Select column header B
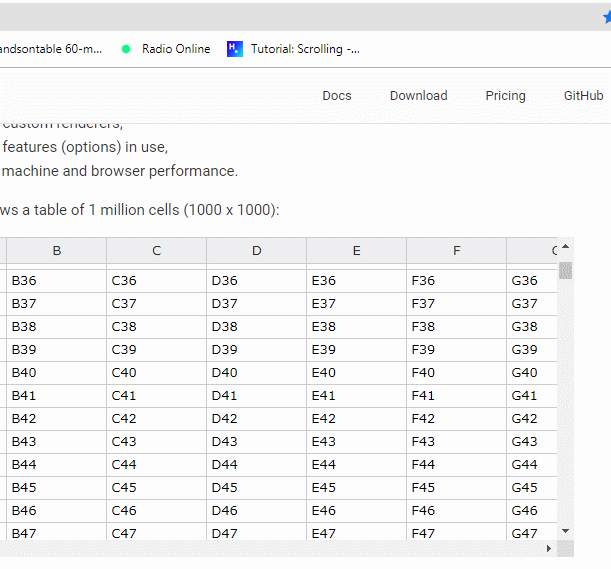The width and height of the screenshot is (611, 569). pos(57,251)
